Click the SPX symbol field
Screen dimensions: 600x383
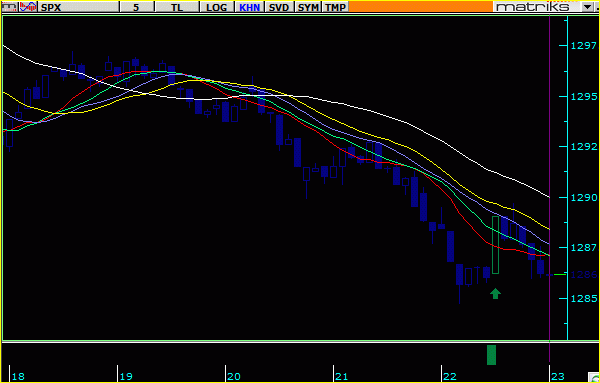click(x=78, y=7)
